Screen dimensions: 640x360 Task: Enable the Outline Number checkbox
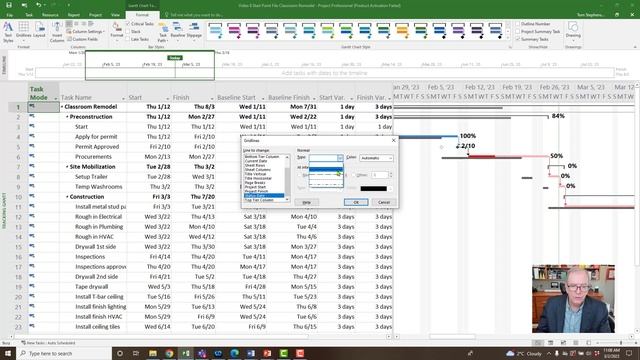pos(518,24)
